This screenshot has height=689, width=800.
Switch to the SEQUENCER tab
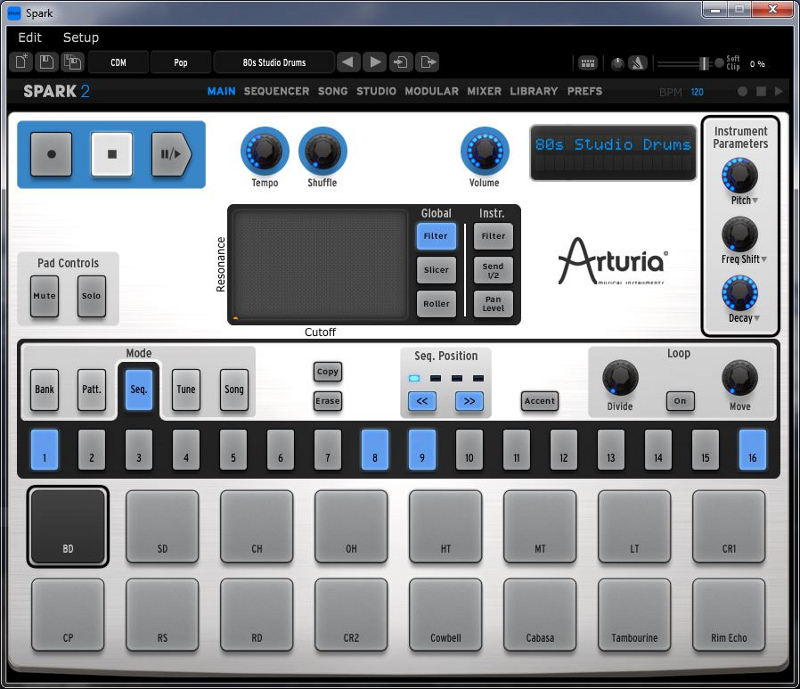(x=277, y=91)
